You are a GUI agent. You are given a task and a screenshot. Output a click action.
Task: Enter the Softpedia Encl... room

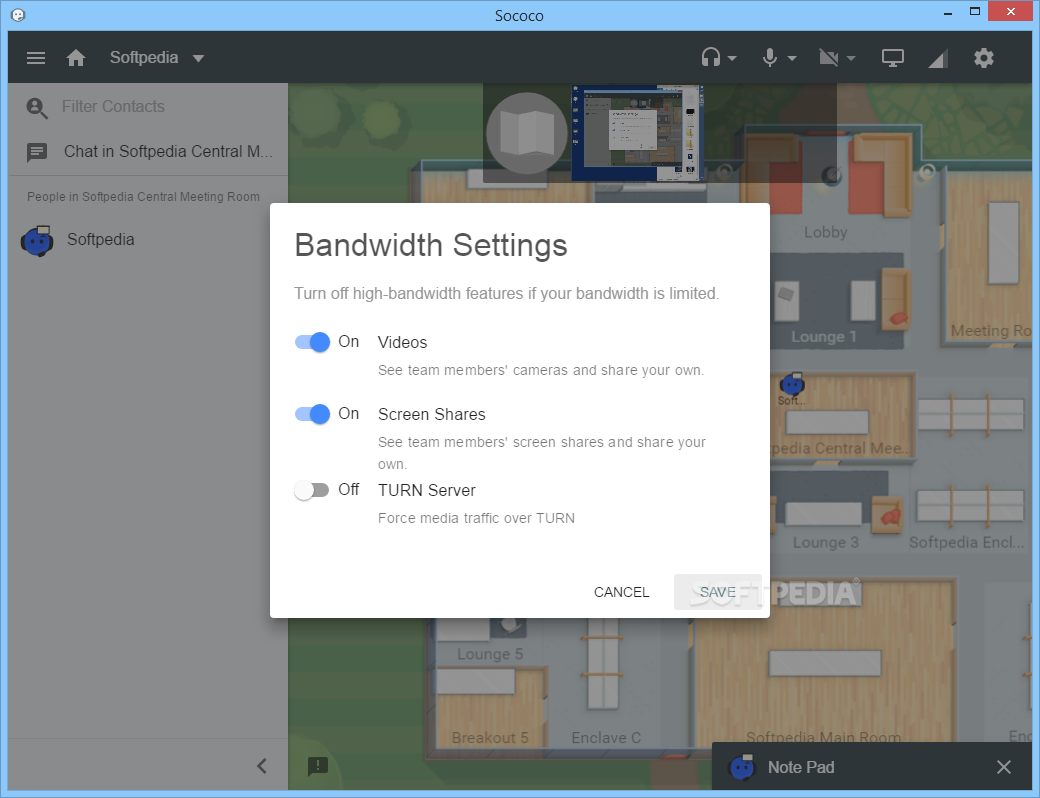click(966, 543)
